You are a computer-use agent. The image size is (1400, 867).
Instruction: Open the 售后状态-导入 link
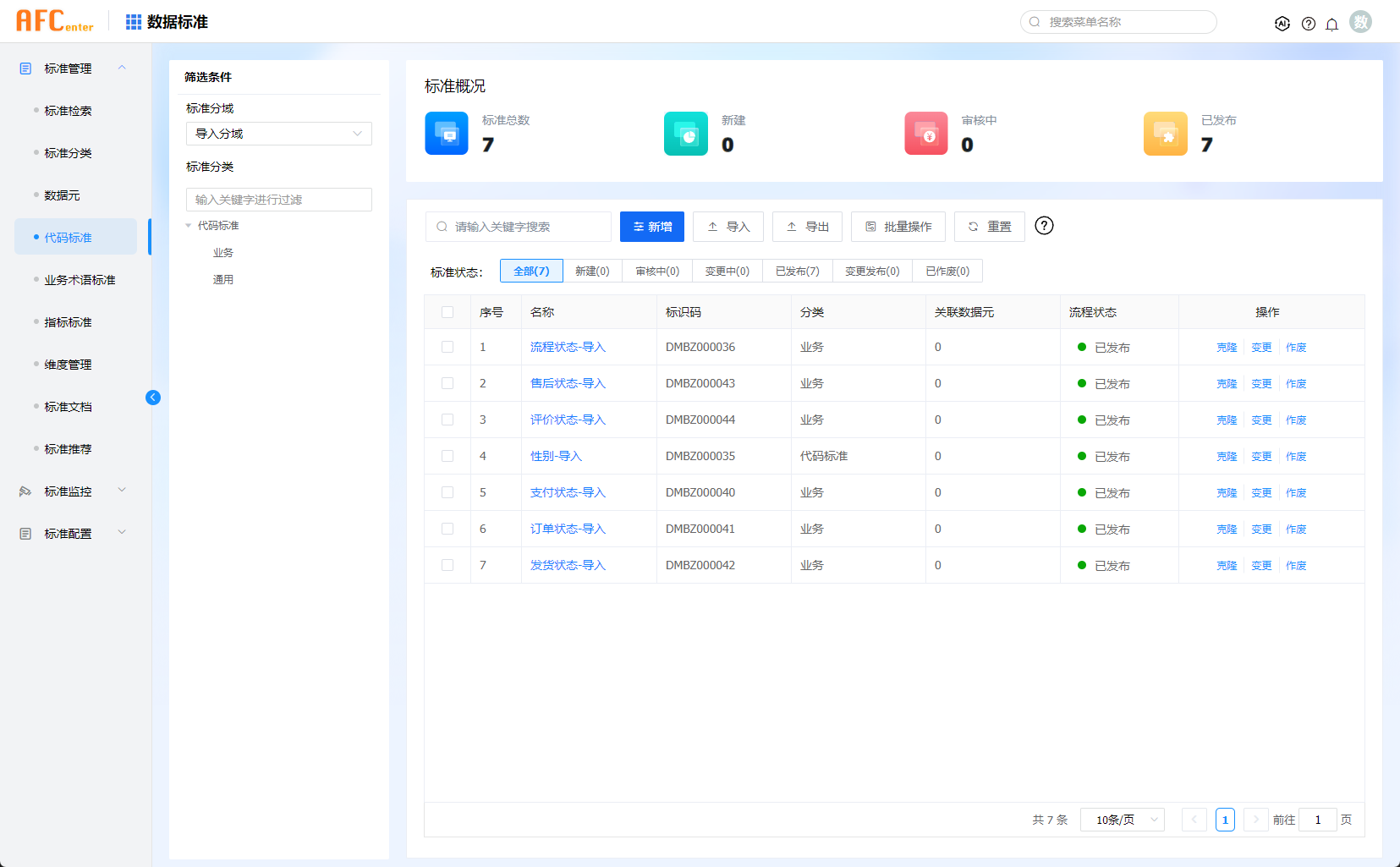567,383
